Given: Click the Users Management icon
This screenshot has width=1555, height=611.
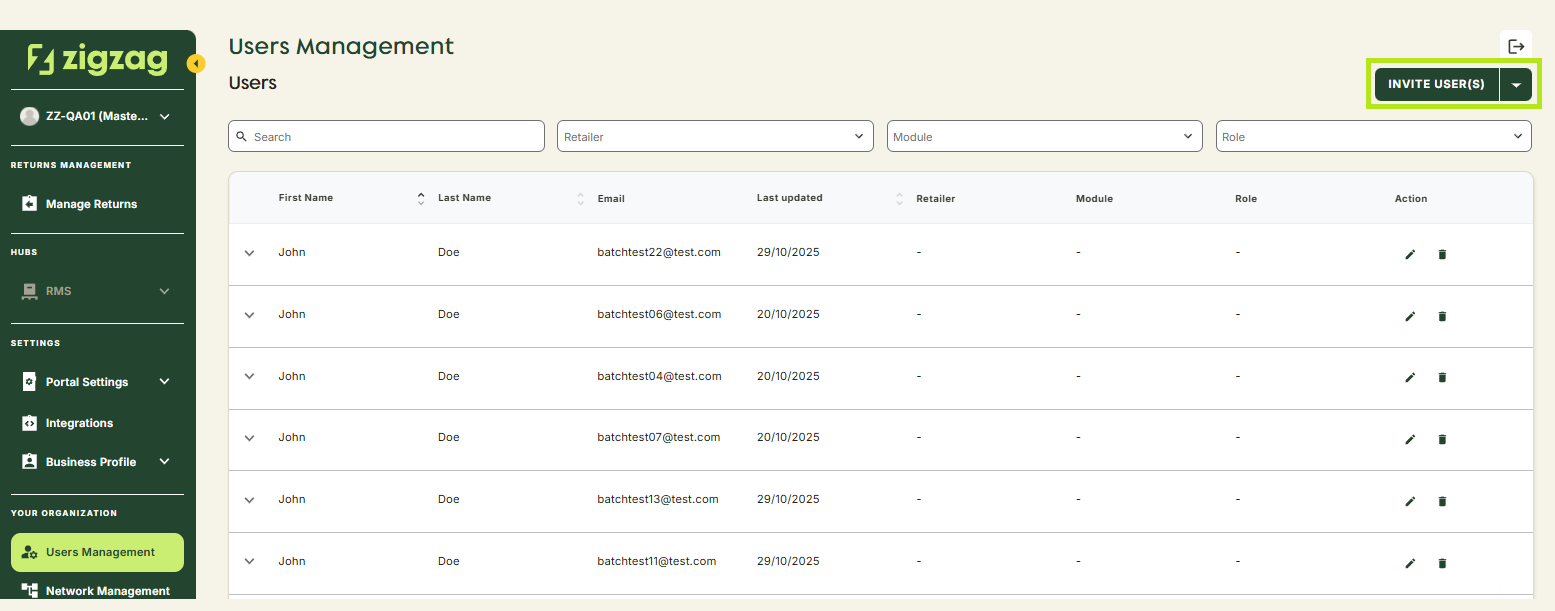Looking at the screenshot, I should pyautogui.click(x=30, y=552).
